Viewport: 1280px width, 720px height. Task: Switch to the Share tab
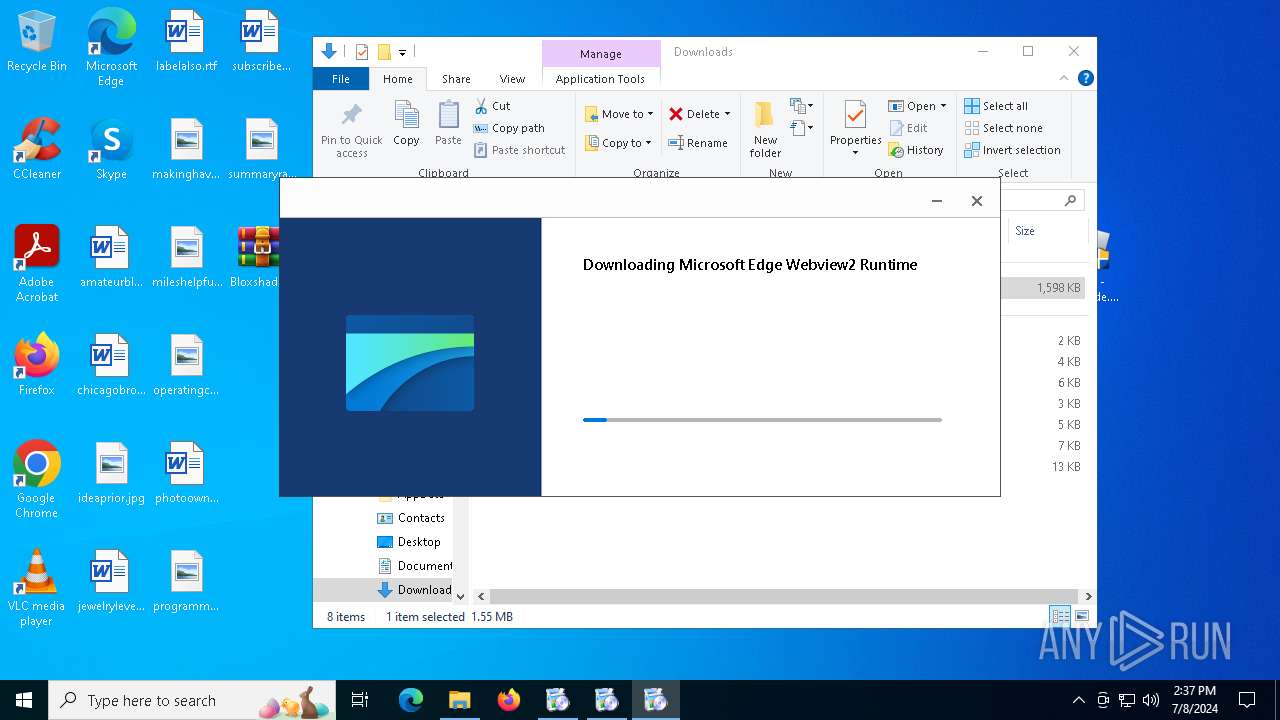pyautogui.click(x=456, y=79)
